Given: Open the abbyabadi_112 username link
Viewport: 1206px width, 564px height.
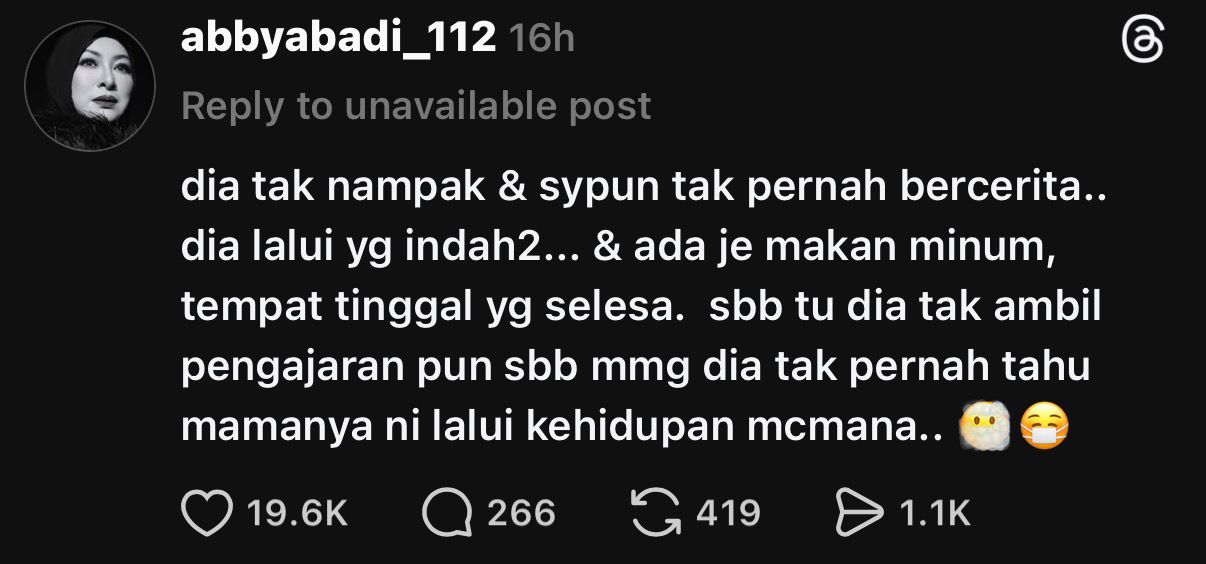Looking at the screenshot, I should coord(338,39).
